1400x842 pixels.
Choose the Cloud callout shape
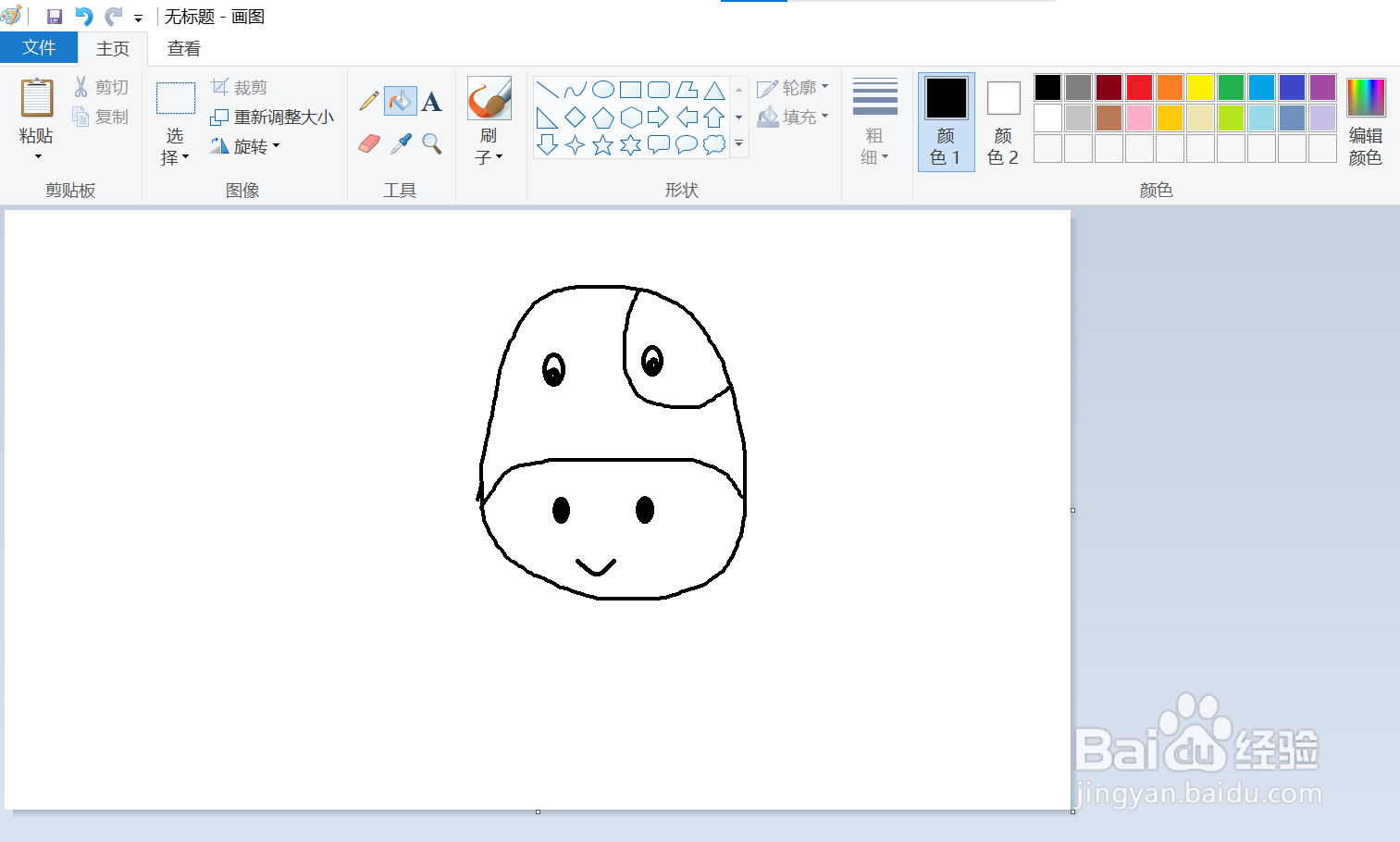pos(714,144)
